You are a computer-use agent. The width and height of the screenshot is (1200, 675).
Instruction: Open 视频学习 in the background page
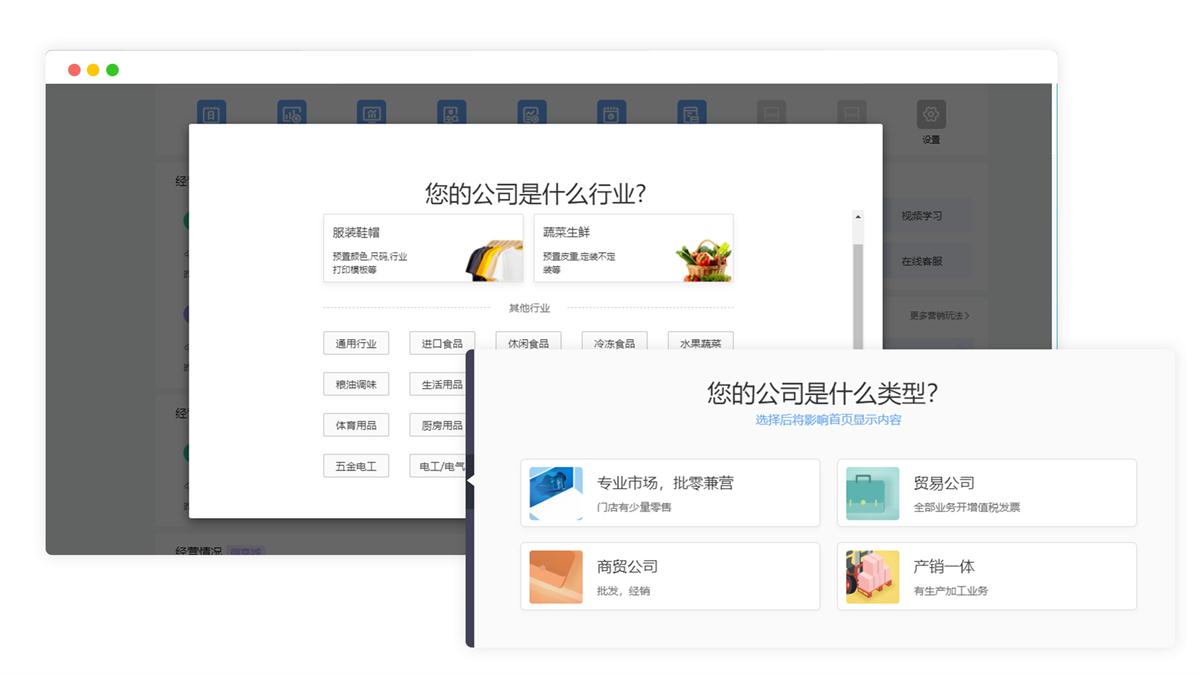(x=922, y=216)
